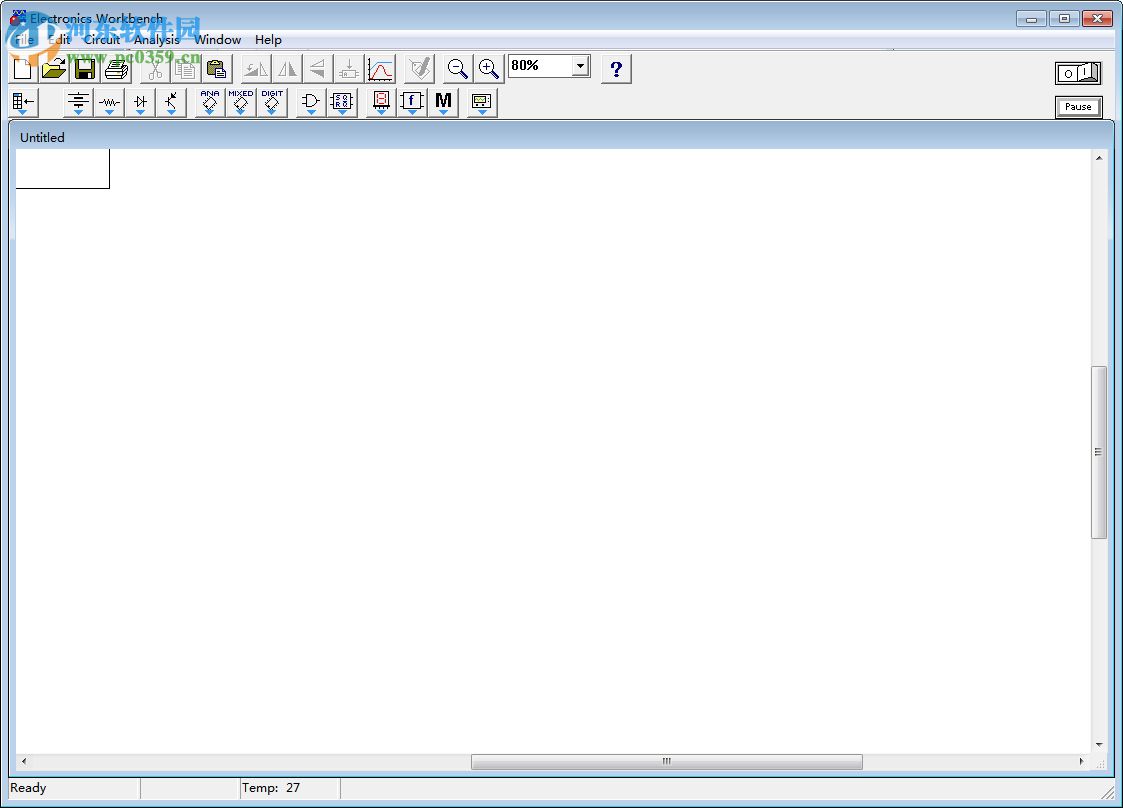Click the Untitled circuit window title
The height and width of the screenshot is (808, 1123).
click(42, 138)
